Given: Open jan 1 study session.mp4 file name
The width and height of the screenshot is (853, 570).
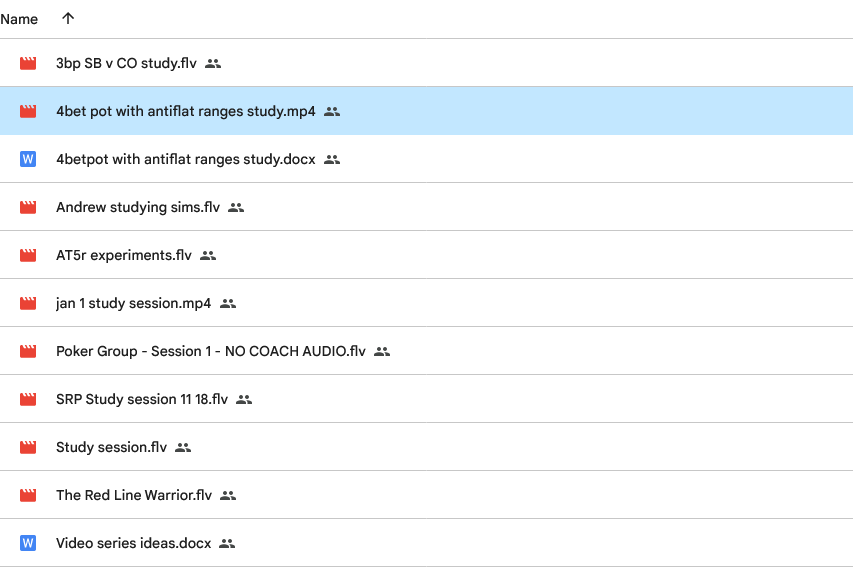Looking at the screenshot, I should 133,304.
